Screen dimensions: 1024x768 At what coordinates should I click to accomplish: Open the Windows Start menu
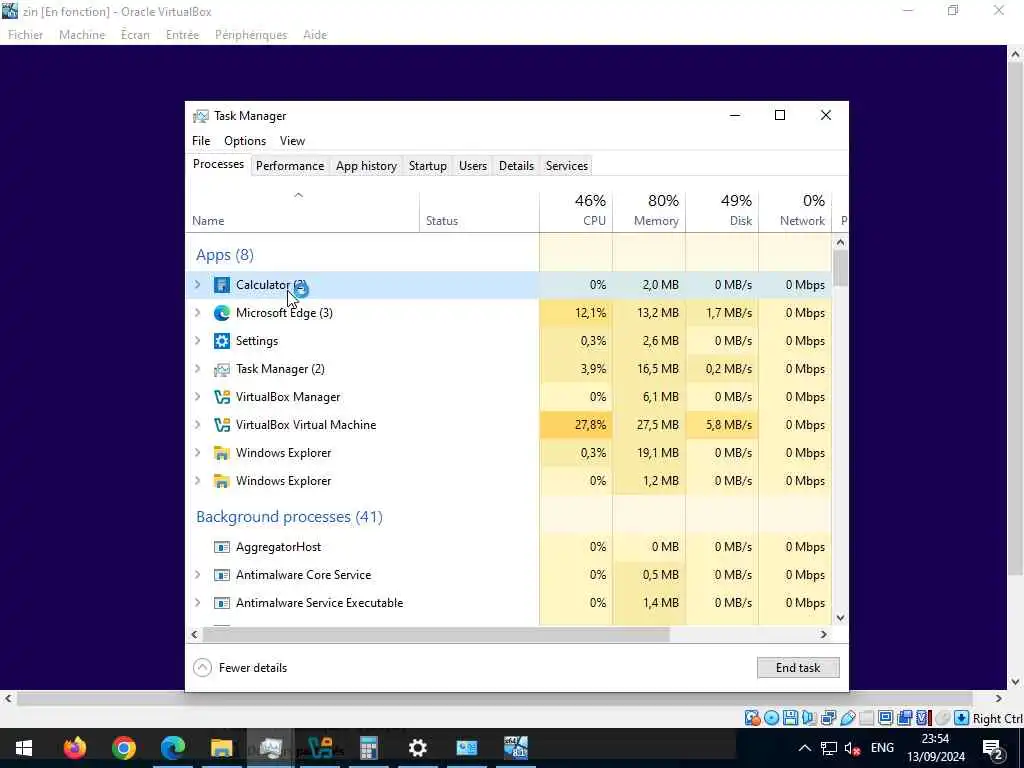(24, 748)
